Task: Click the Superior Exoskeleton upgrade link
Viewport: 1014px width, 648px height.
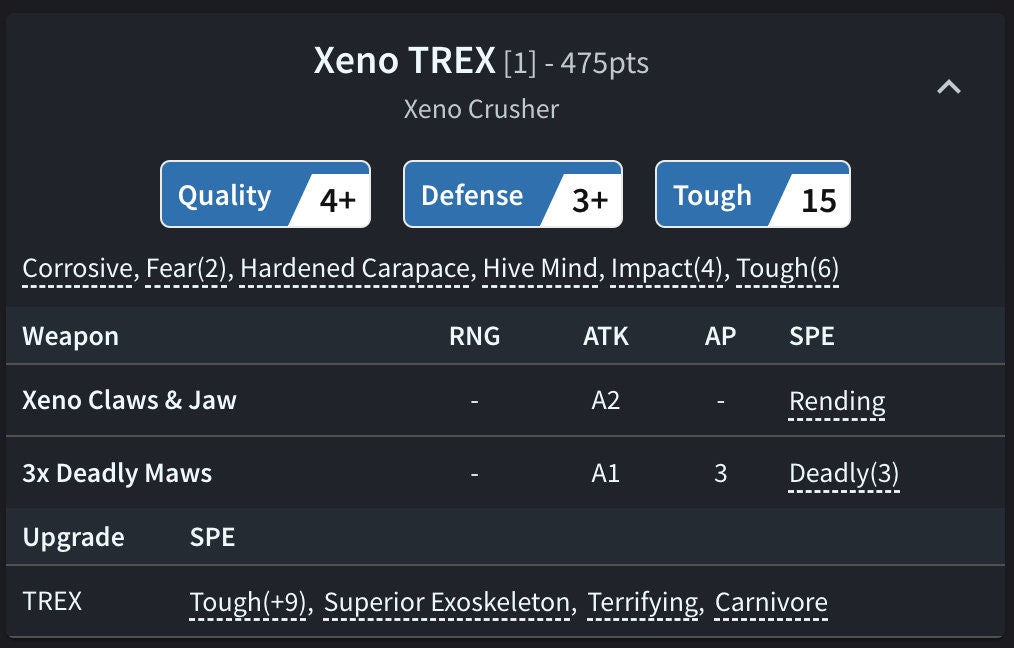Action: 448,602
